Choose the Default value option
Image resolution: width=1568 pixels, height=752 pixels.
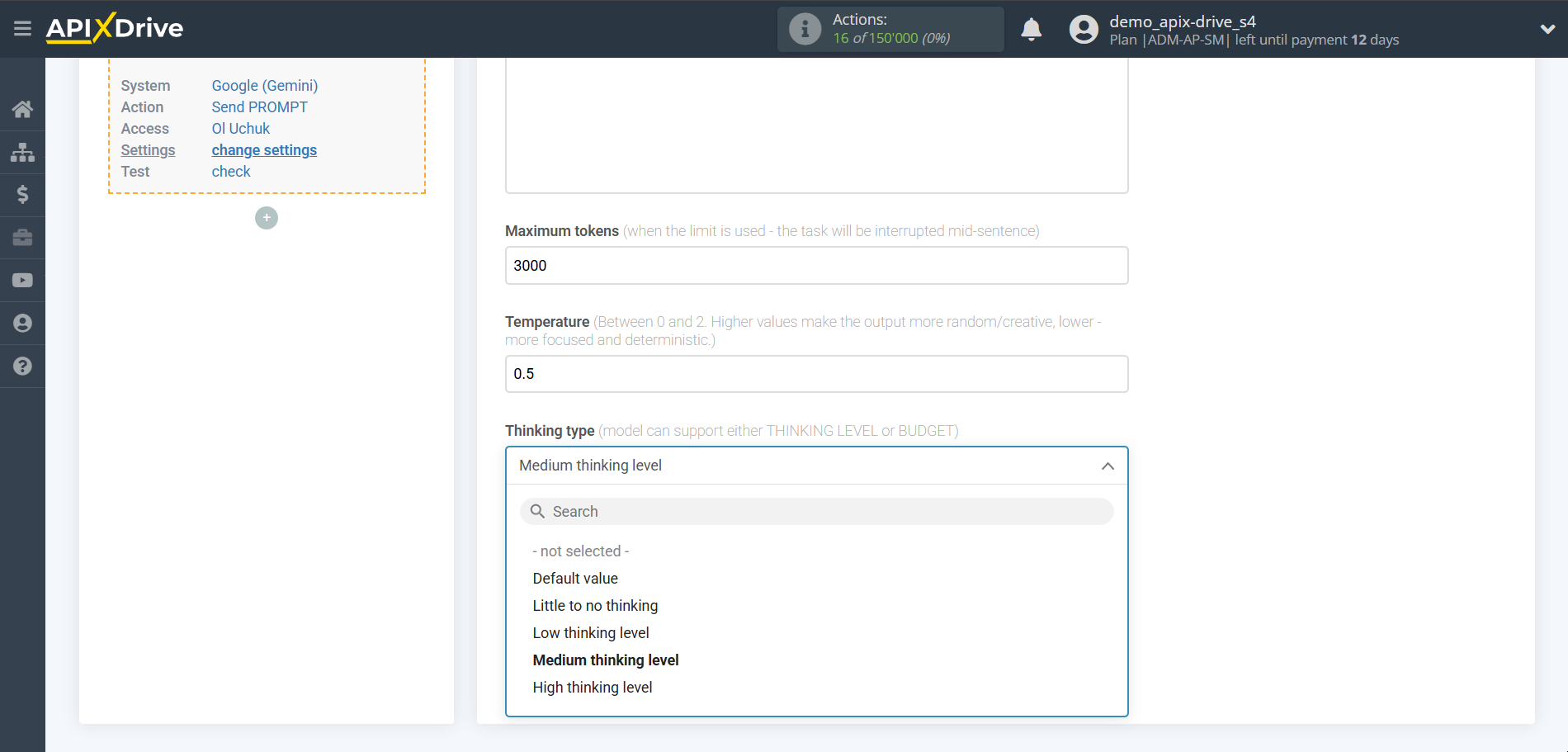(575, 578)
